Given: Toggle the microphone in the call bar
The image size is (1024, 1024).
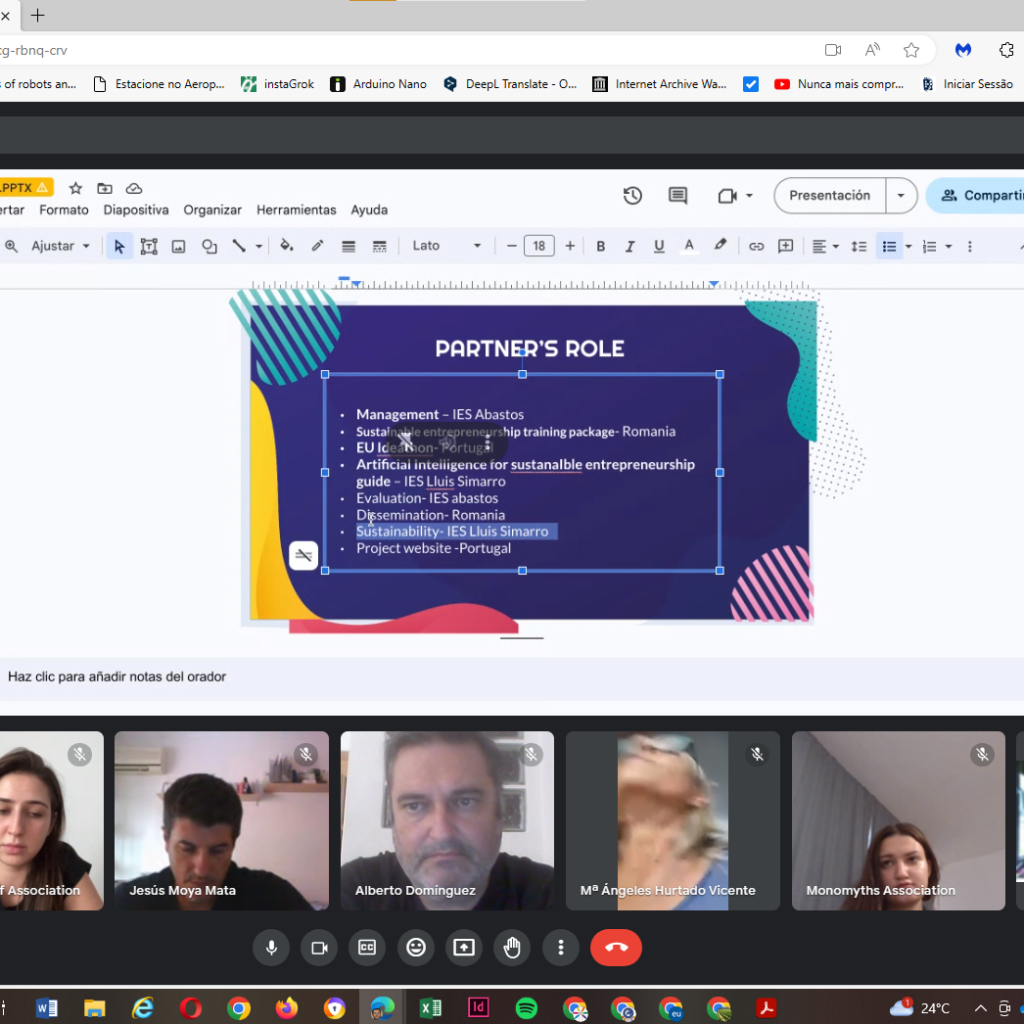Looking at the screenshot, I should [271, 947].
